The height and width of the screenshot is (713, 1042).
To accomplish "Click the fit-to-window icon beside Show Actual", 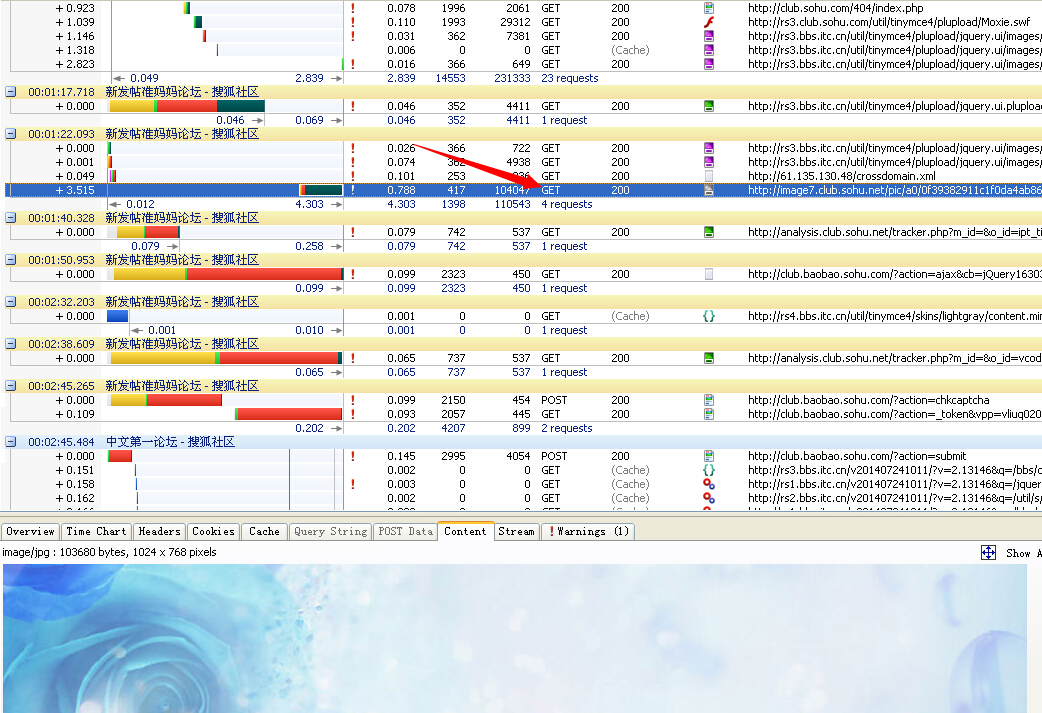I will [988, 553].
